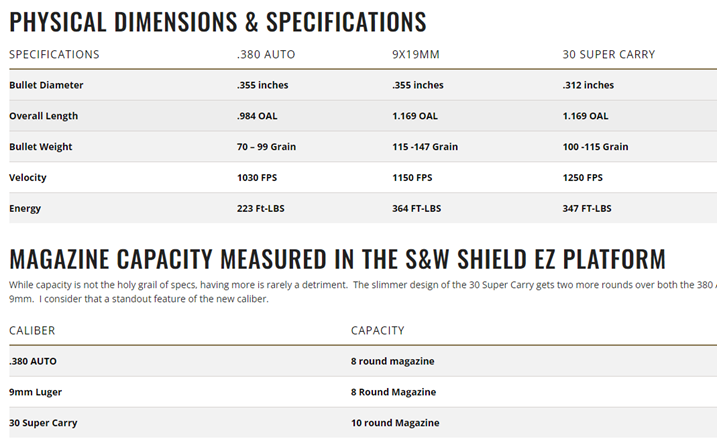Click the Energy row label
This screenshot has height=445, width=717.
coord(25,208)
